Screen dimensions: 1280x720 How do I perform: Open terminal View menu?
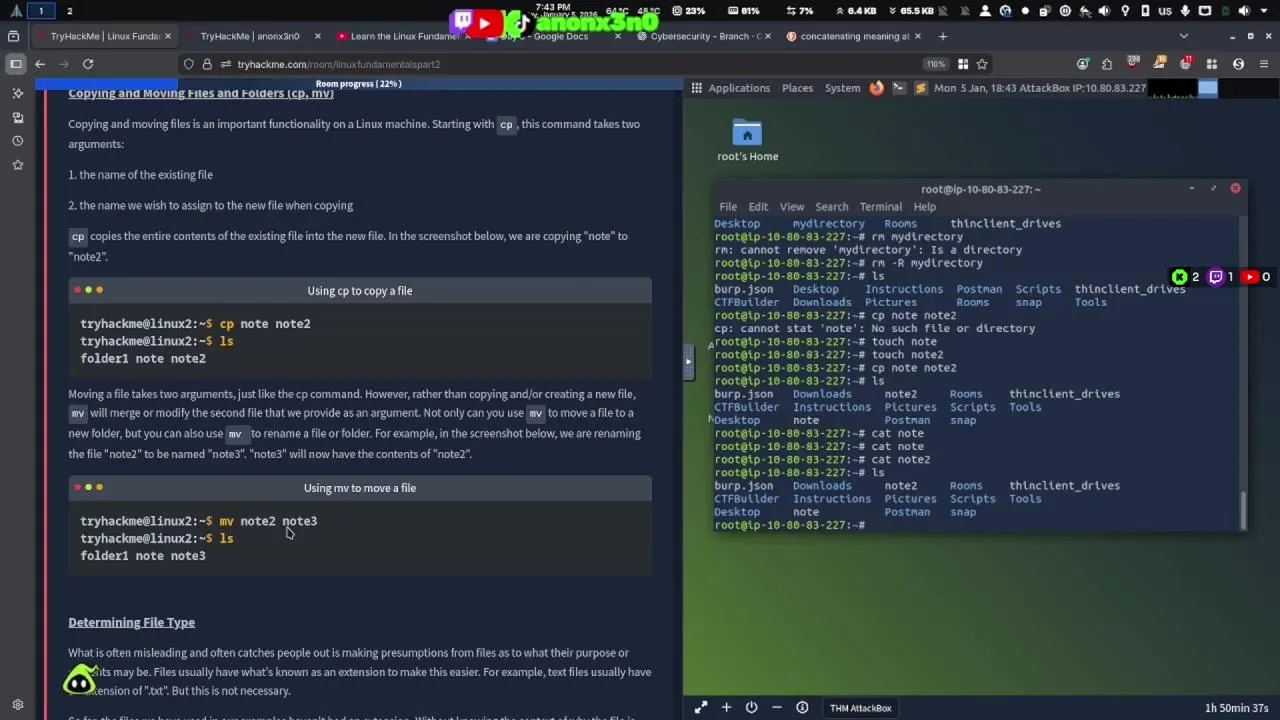click(791, 207)
